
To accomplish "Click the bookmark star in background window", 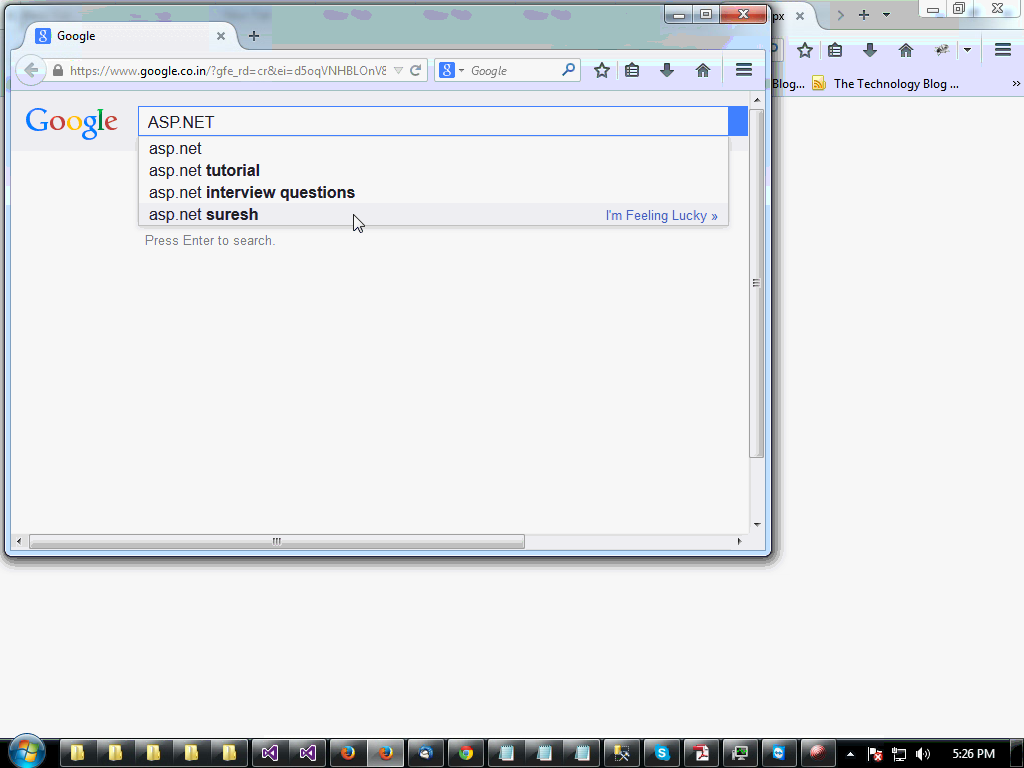I will tap(805, 50).
